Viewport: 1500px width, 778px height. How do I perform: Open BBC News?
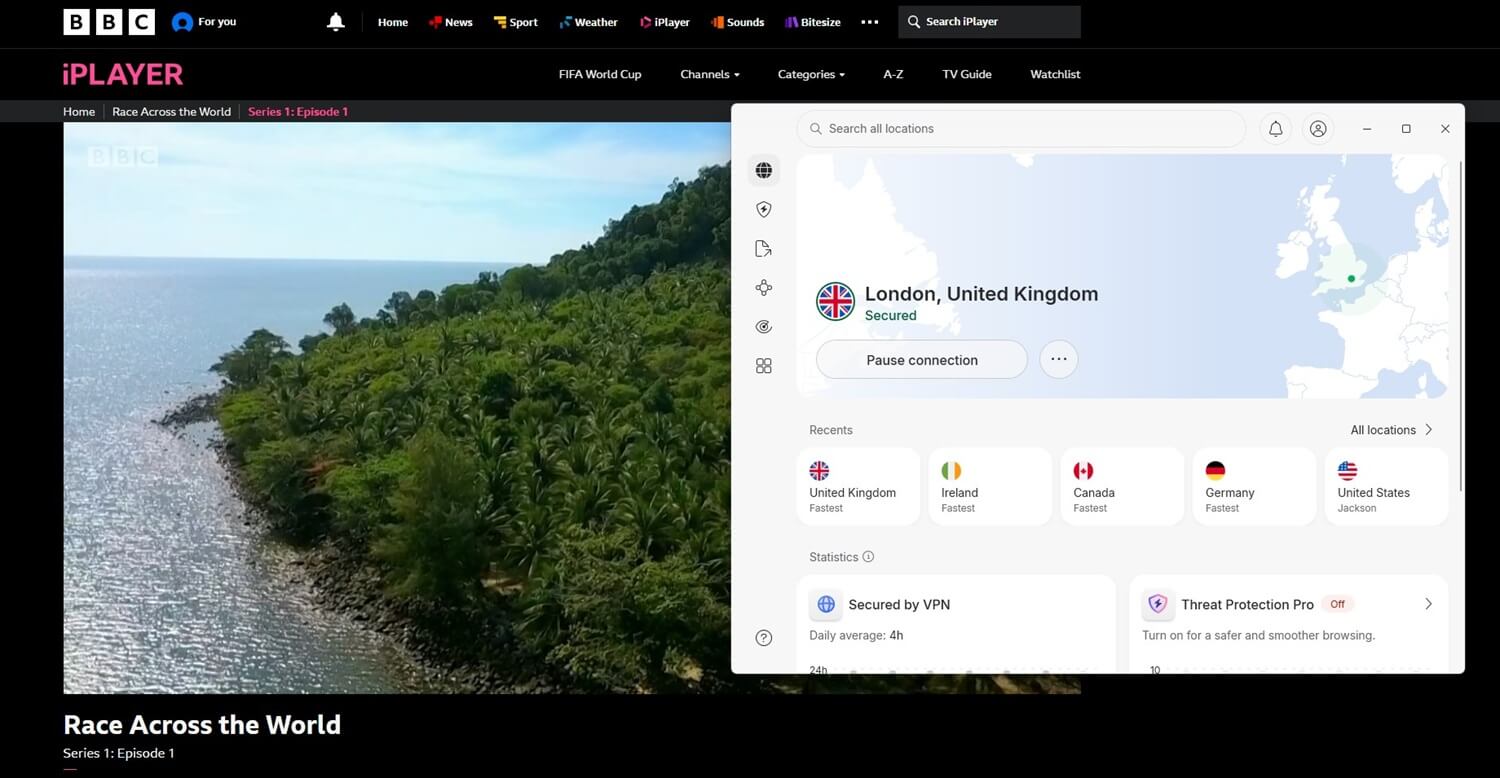(450, 22)
